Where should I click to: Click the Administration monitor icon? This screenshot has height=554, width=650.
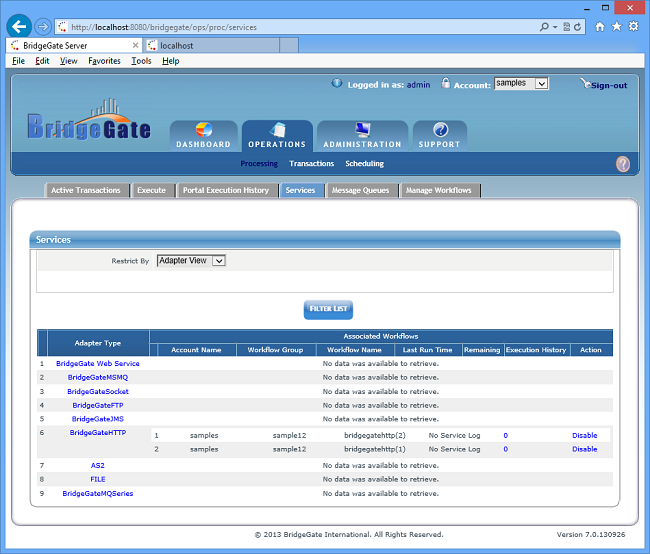(362, 131)
